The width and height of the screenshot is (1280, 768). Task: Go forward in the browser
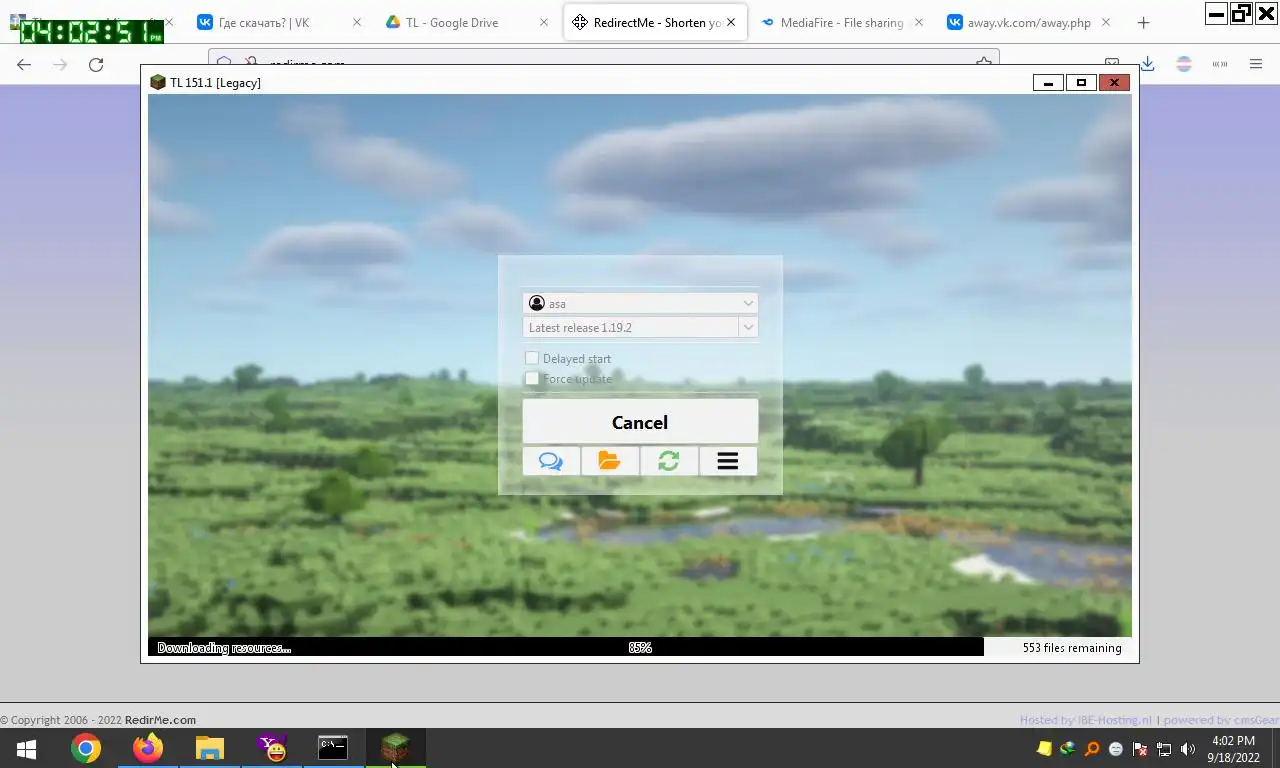point(60,64)
